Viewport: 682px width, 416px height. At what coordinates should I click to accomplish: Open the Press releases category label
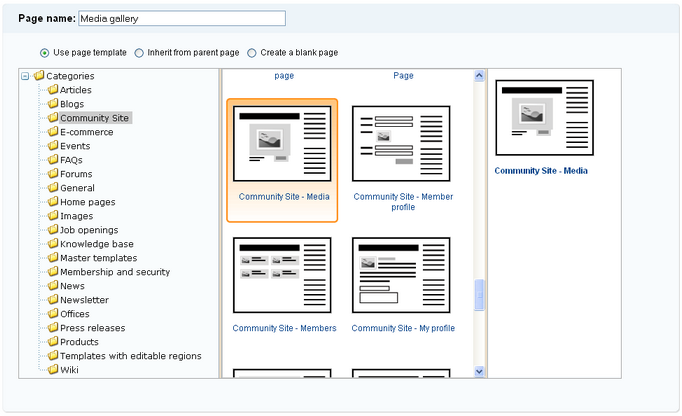tap(93, 328)
